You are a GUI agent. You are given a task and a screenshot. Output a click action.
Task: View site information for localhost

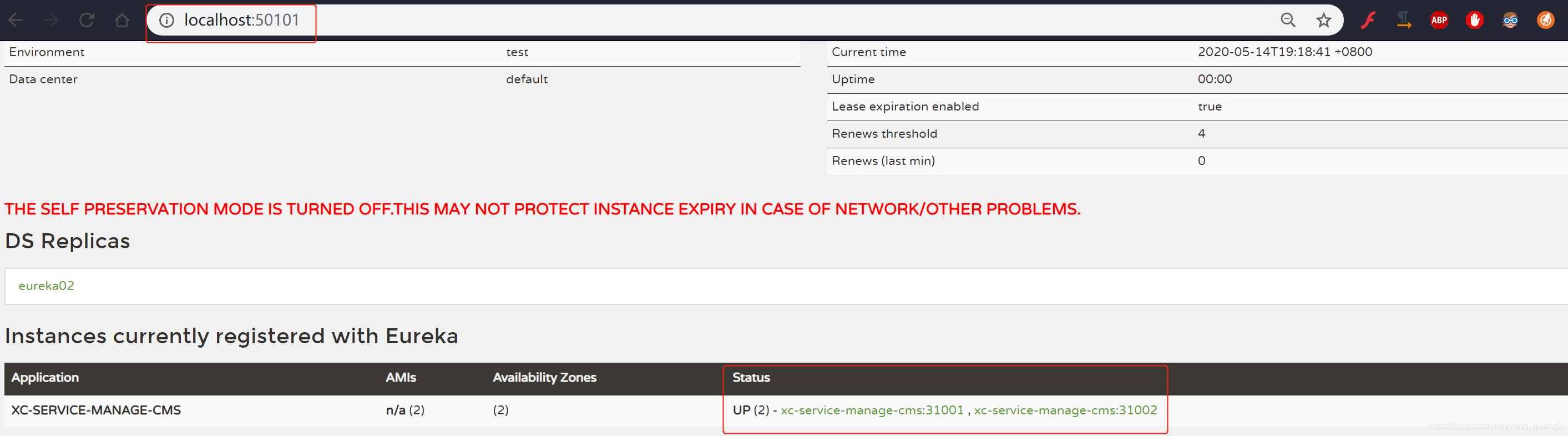[166, 20]
